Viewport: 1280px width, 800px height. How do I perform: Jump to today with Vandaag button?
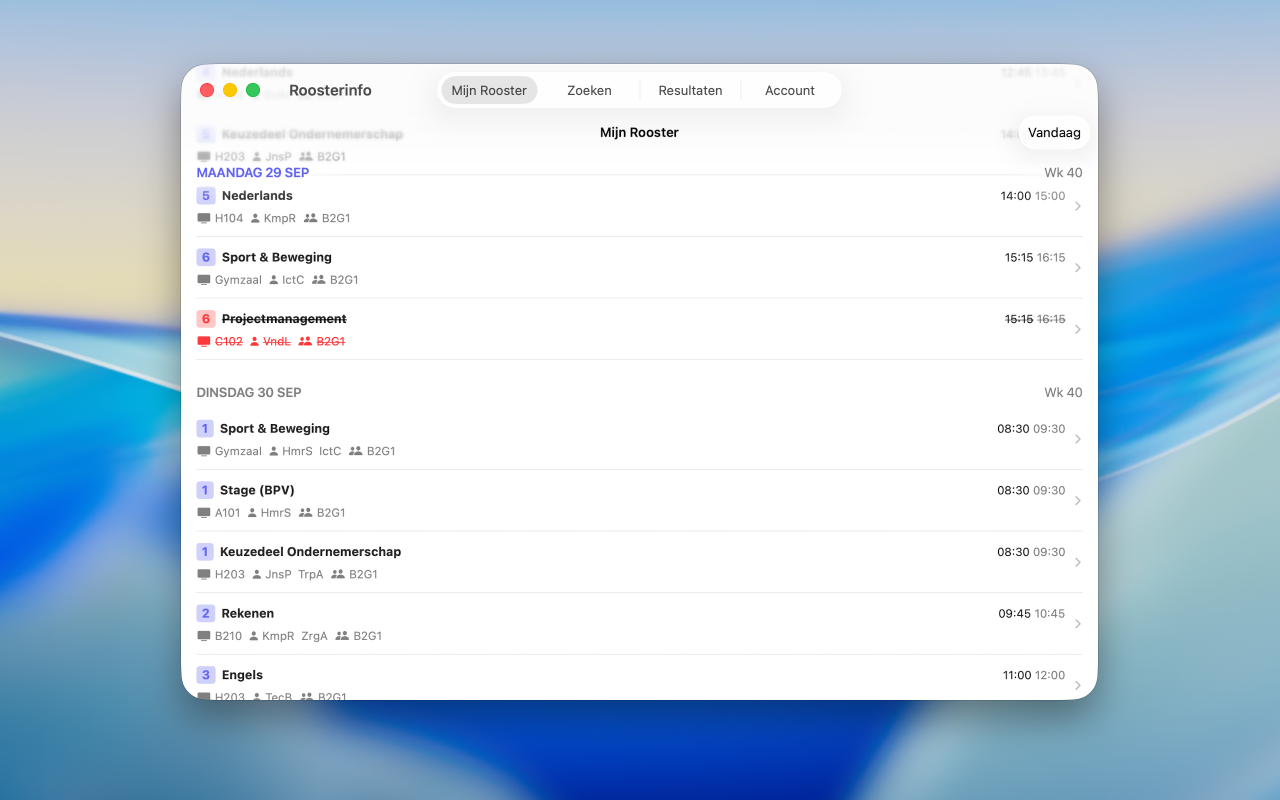(x=1054, y=133)
